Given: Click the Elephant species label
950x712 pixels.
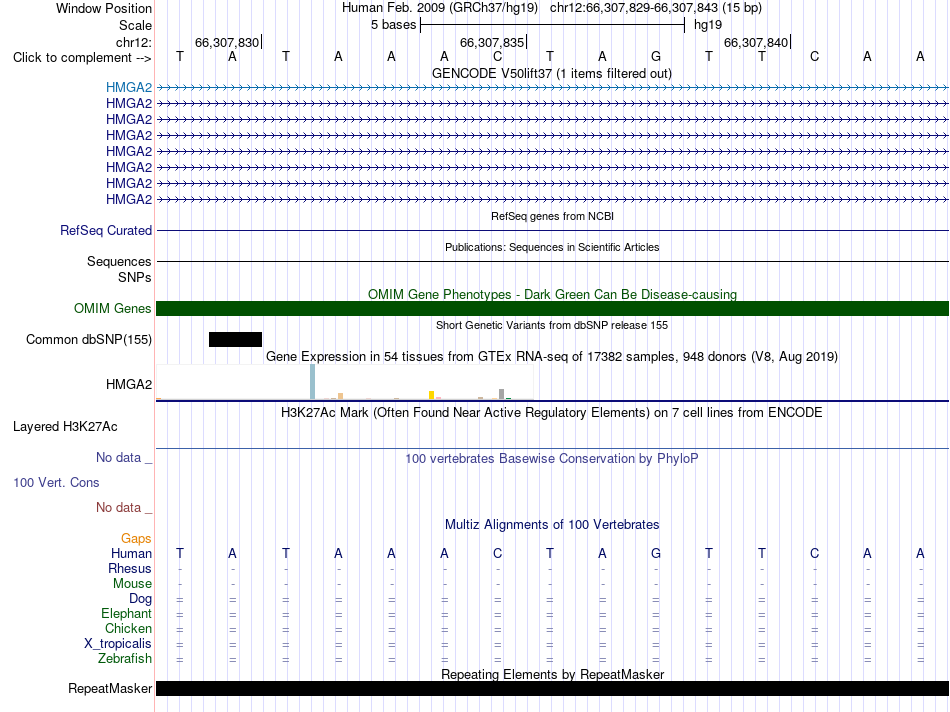Looking at the screenshot, I should pyautogui.click(x=126, y=613).
